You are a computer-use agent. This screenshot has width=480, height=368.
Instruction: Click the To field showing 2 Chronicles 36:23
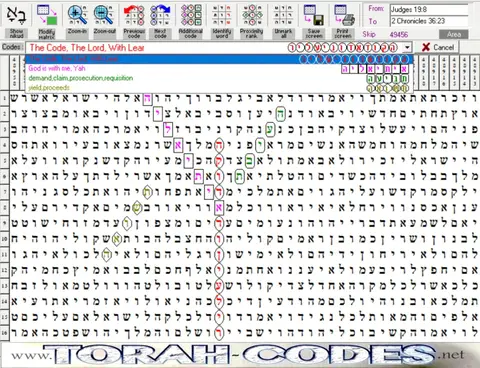click(x=429, y=21)
